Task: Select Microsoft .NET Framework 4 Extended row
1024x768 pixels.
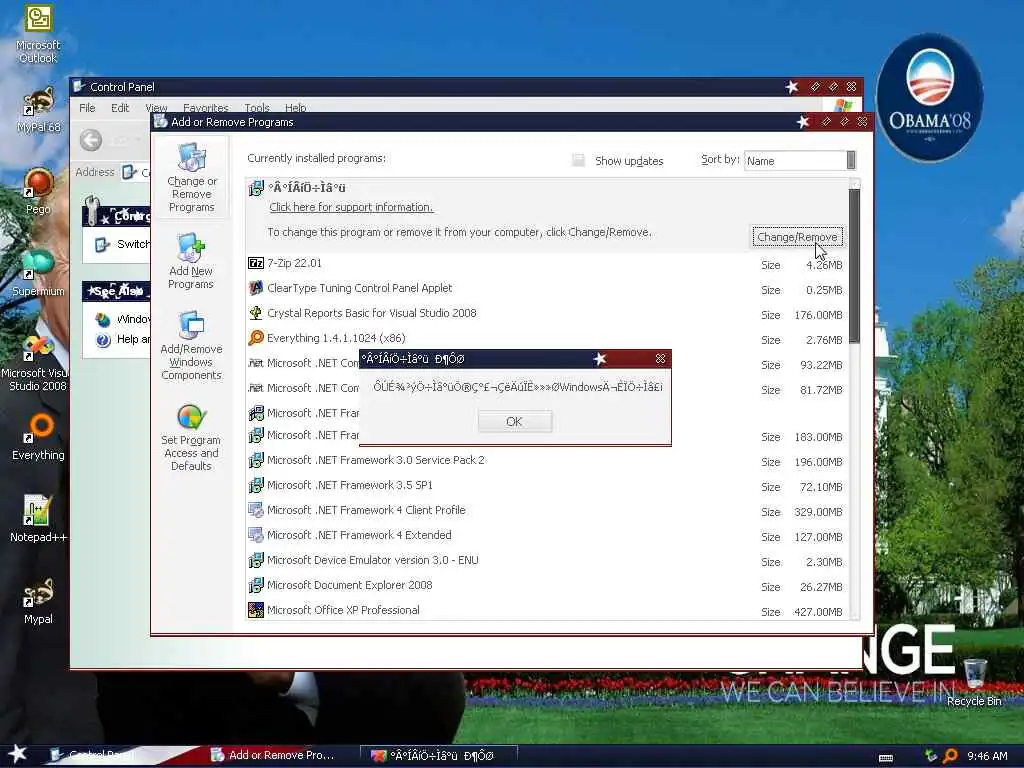Action: [x=547, y=536]
